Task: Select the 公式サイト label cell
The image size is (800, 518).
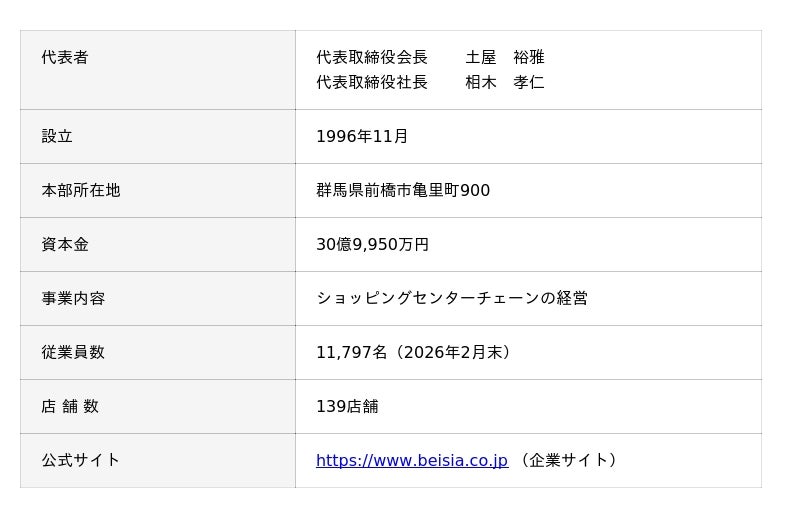Action: pyautogui.click(x=158, y=461)
